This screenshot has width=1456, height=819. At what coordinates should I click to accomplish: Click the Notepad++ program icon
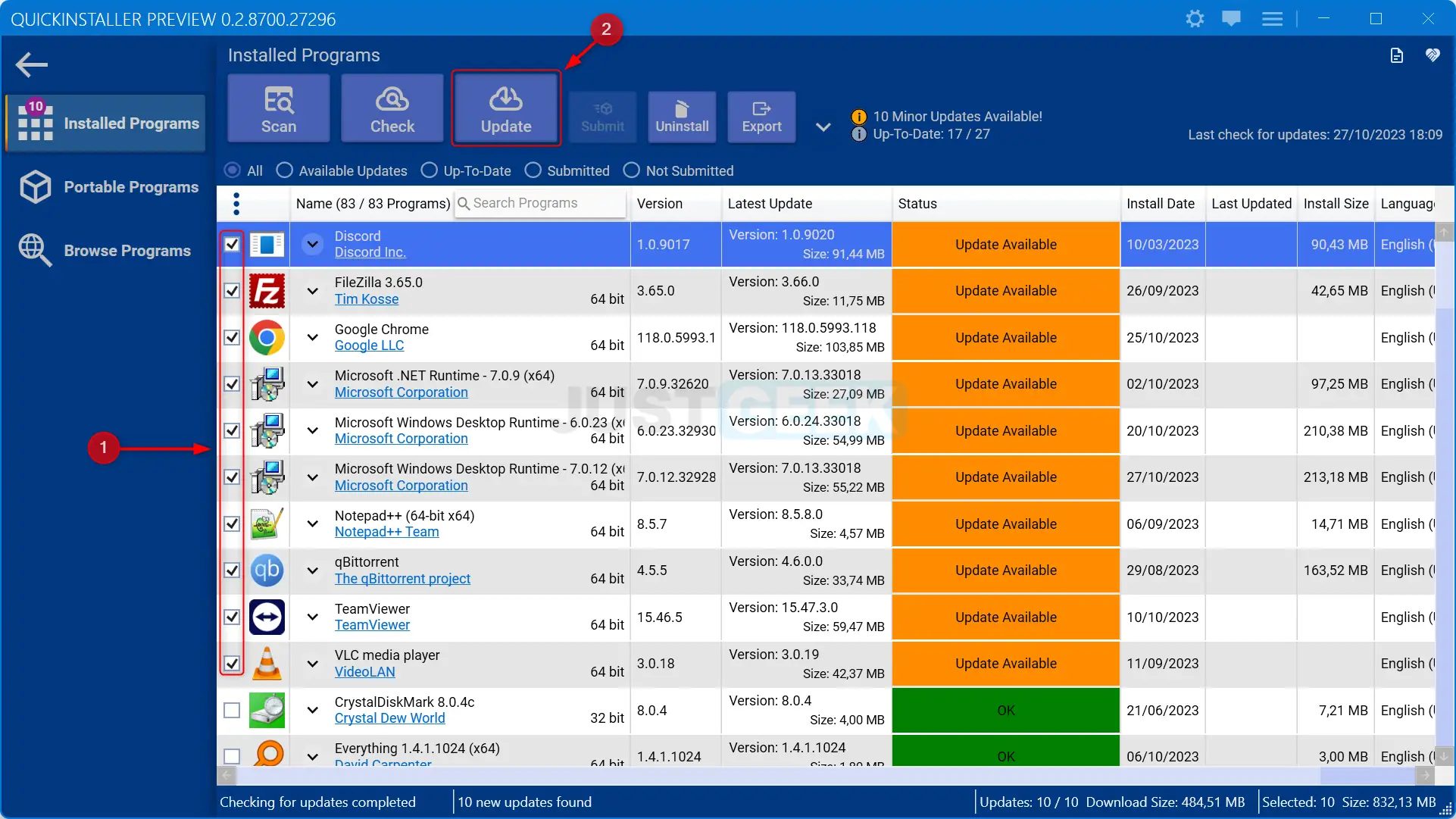click(x=267, y=524)
